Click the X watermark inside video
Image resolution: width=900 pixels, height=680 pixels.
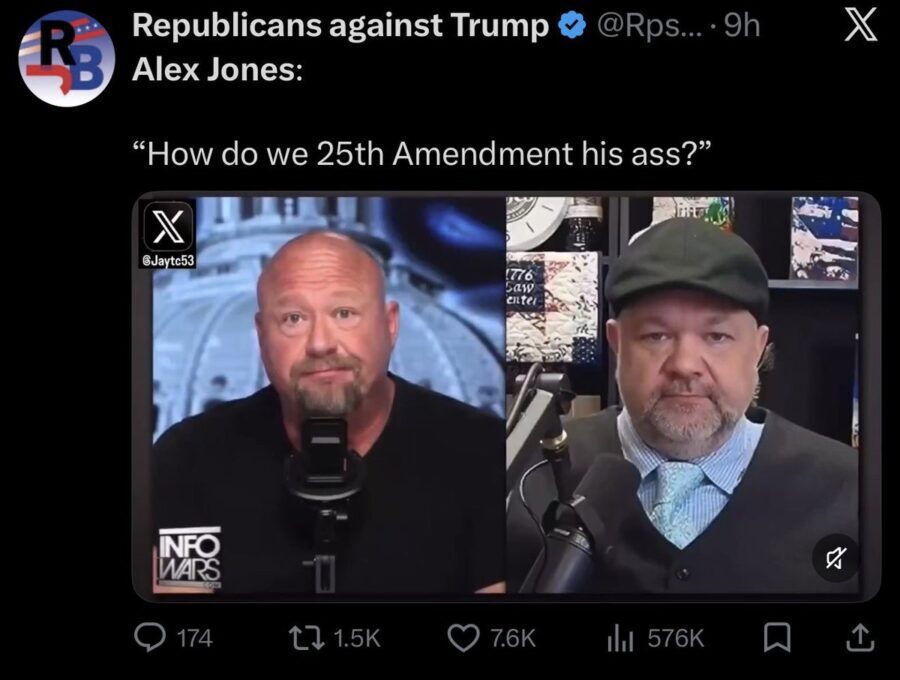[169, 227]
